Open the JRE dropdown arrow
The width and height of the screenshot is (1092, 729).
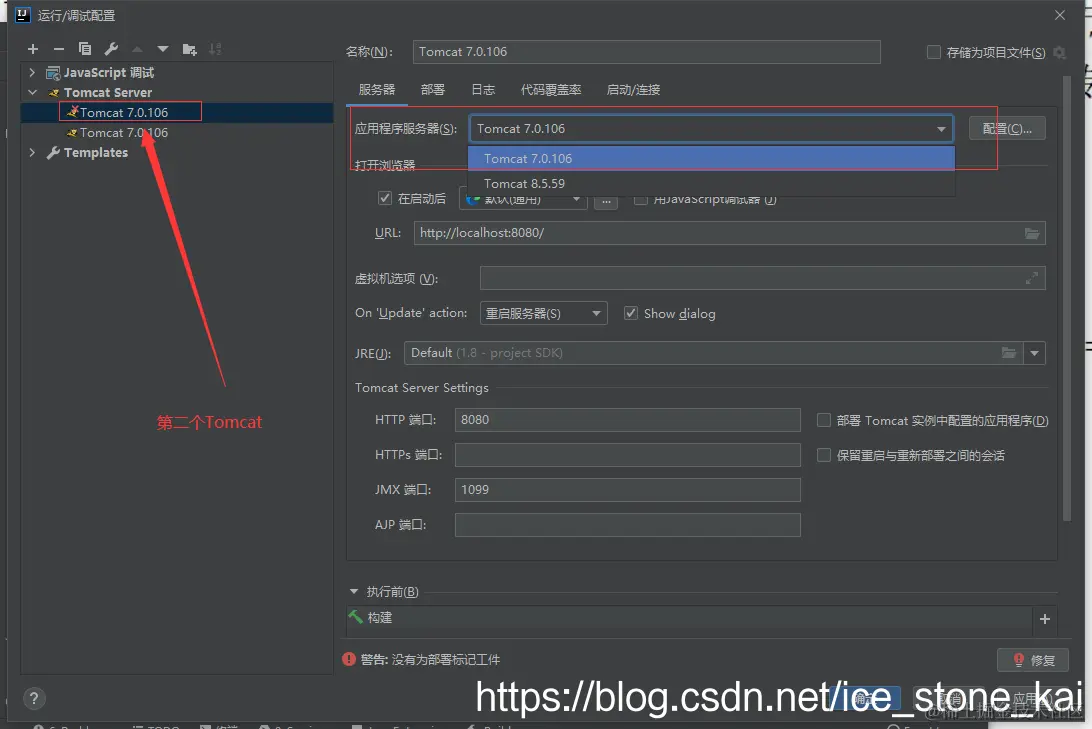pos(1034,353)
